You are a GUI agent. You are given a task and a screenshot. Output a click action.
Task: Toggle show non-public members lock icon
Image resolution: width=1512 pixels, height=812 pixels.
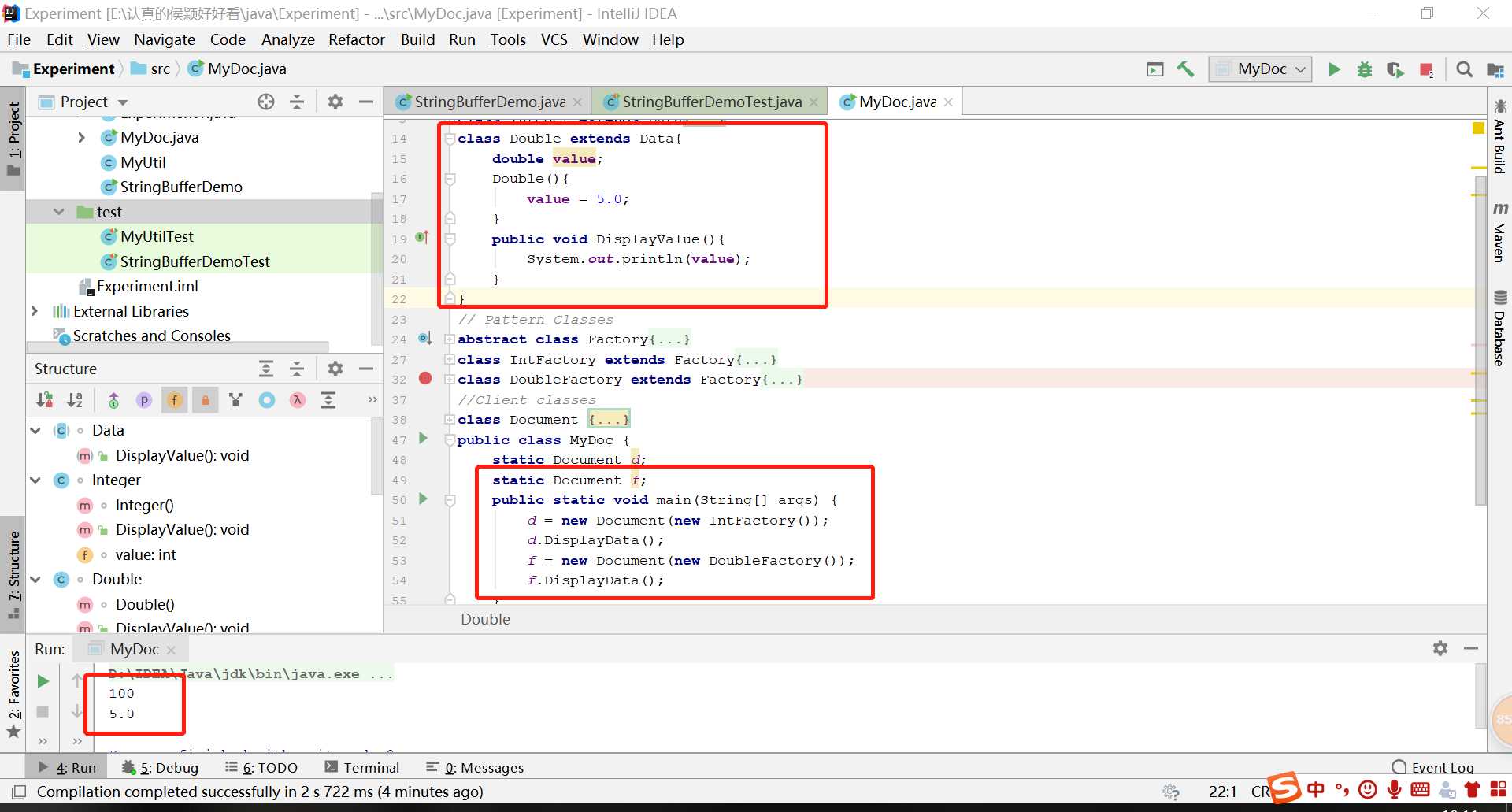click(x=205, y=400)
